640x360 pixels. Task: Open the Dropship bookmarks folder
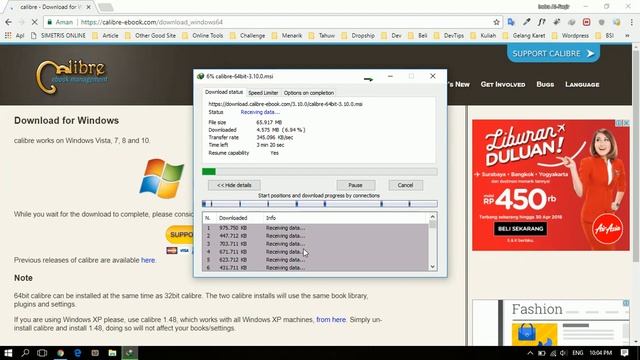pos(358,36)
